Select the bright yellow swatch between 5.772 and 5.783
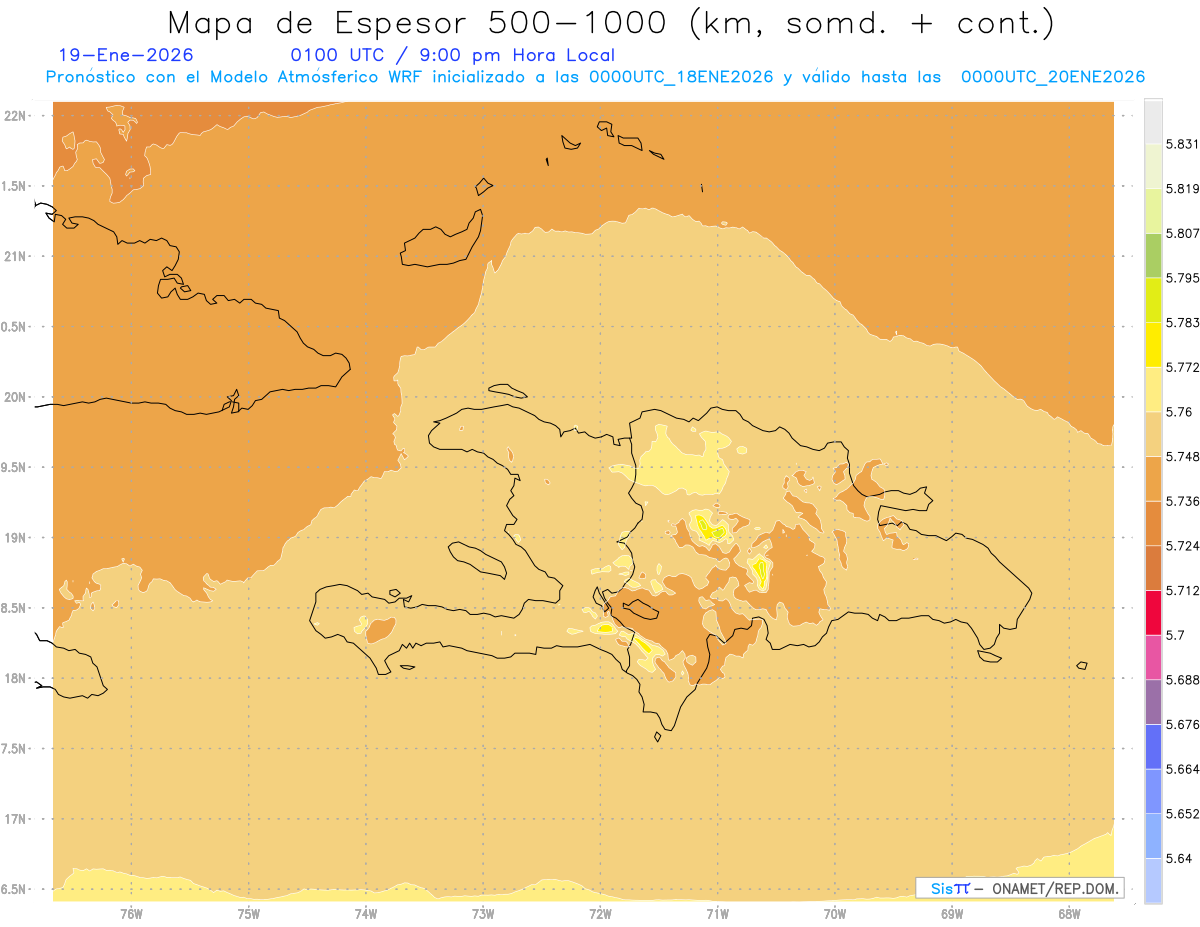Screen dimensions: 1200x927 pyautogui.click(x=1153, y=345)
